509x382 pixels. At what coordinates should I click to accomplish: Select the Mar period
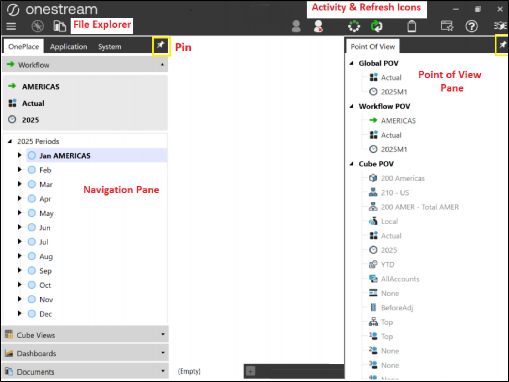[x=46, y=184]
